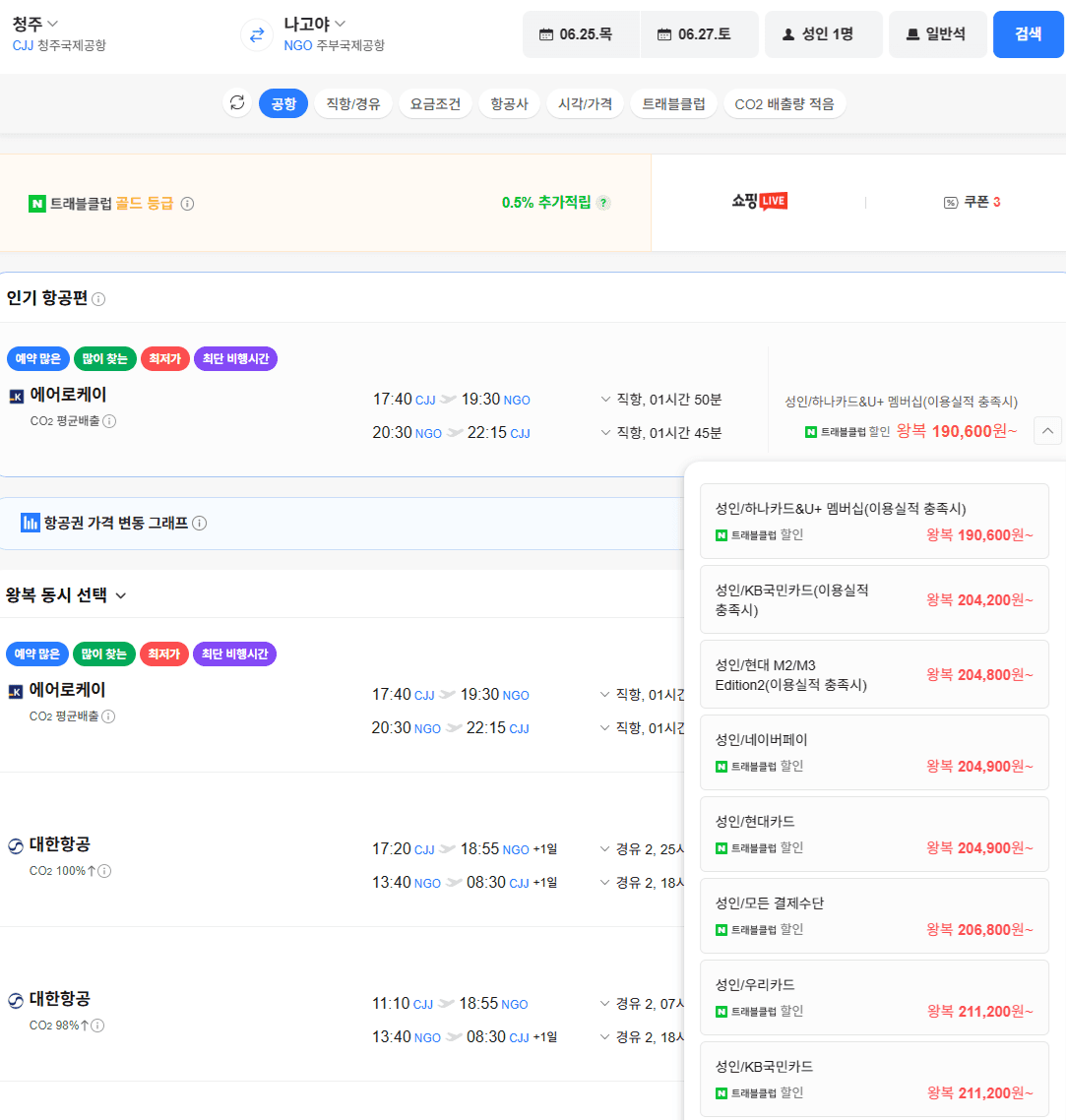The image size is (1066, 1120).
Task: Click CO2 평균배출 info icon in second 에어로케이 row
Action: pos(108,716)
